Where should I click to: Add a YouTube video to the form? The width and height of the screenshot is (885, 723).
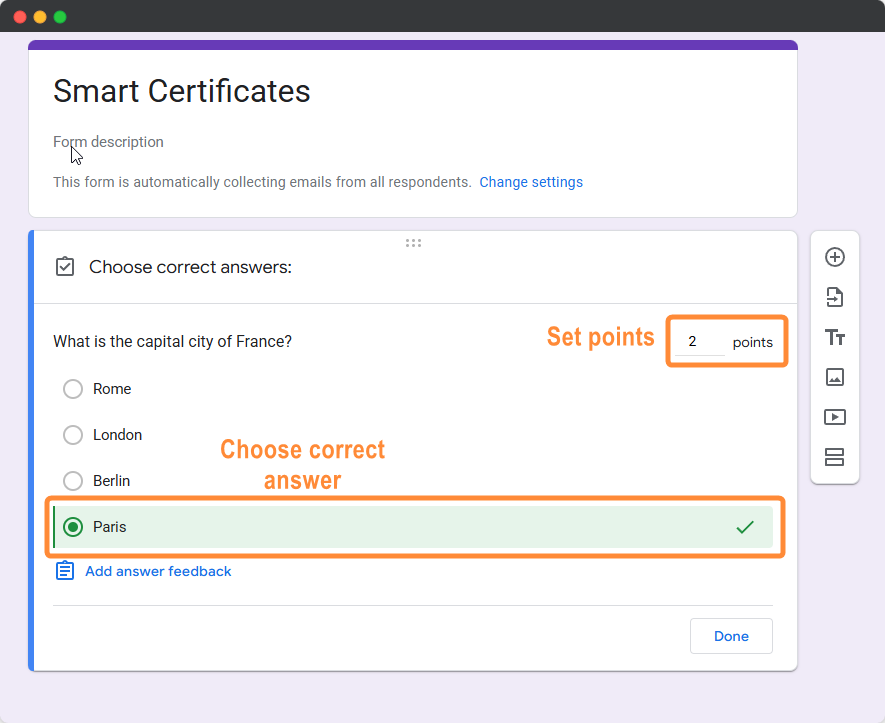pyautogui.click(x=835, y=417)
